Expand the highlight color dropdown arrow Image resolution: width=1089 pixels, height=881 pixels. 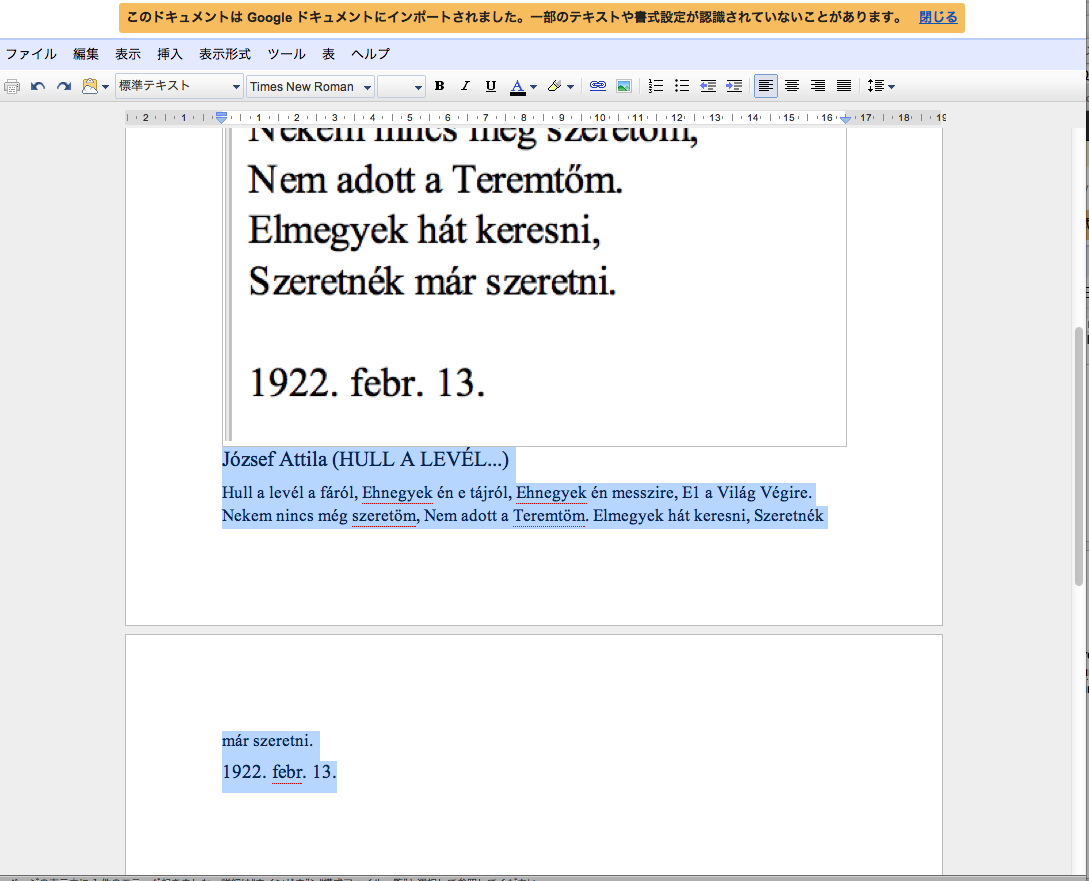point(570,87)
